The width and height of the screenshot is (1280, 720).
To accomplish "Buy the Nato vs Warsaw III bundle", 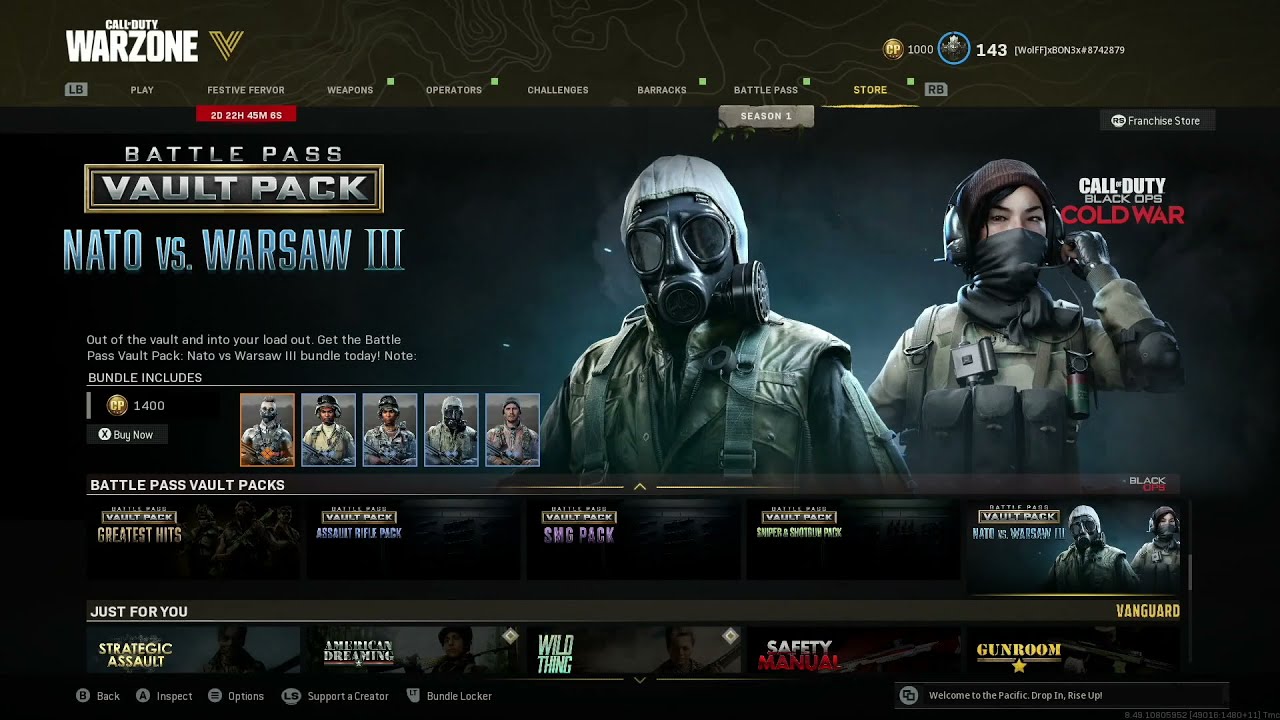I will click(127, 435).
